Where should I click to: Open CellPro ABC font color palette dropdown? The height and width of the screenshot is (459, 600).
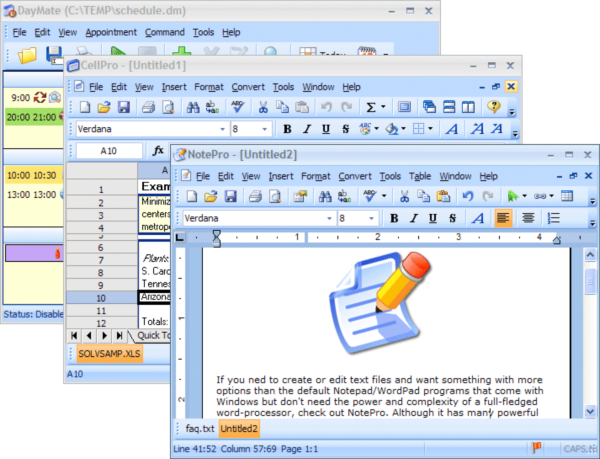click(x=377, y=129)
